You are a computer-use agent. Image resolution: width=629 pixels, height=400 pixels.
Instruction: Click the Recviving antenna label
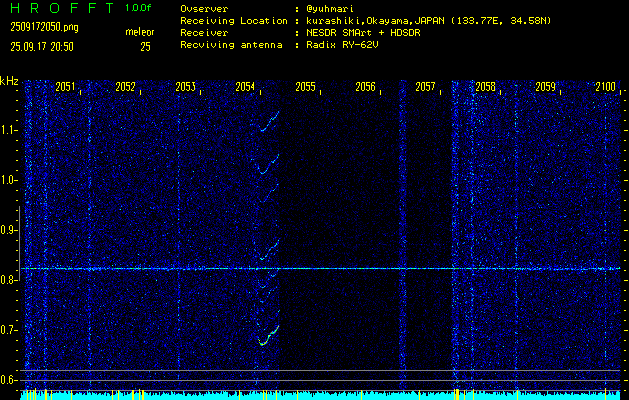[231, 45]
